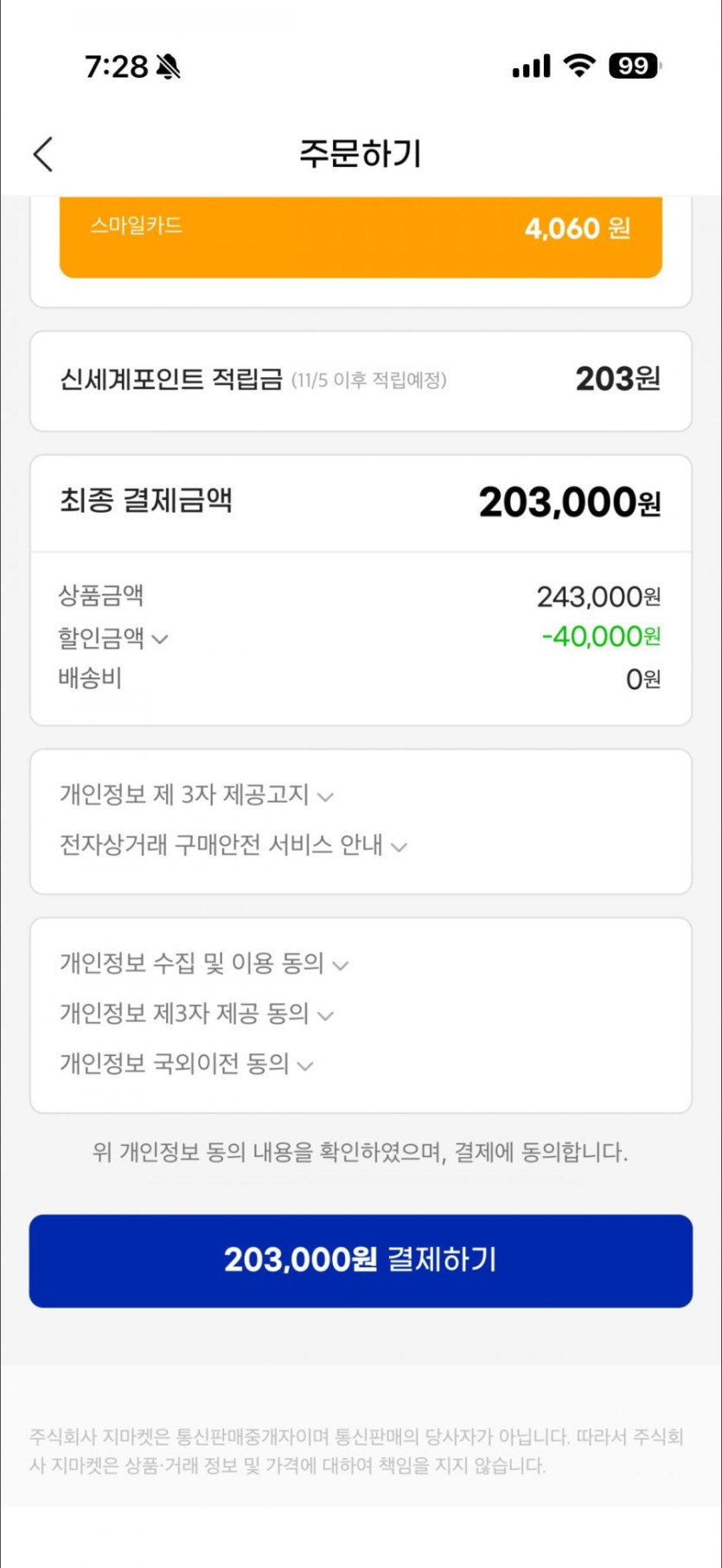
Task: Expand 개인정보 제3자 제공 동의
Action: [196, 1014]
